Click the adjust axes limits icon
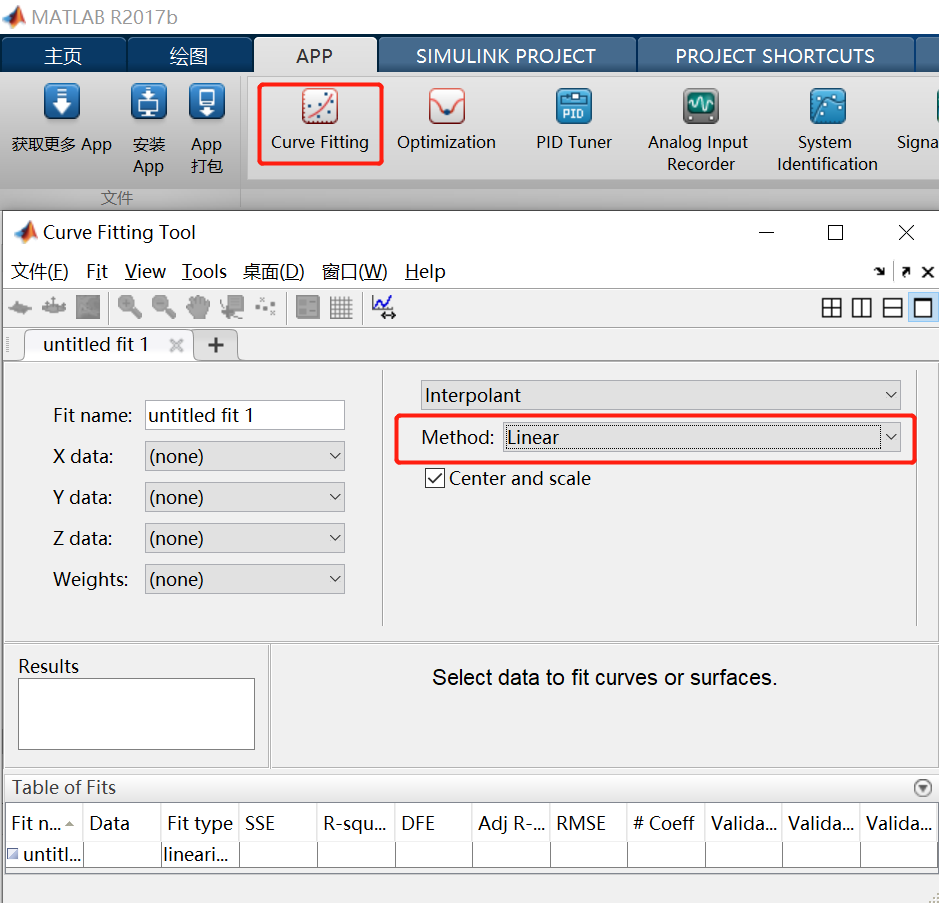Viewport: 939px width, 903px height. pyautogui.click(x=383, y=307)
